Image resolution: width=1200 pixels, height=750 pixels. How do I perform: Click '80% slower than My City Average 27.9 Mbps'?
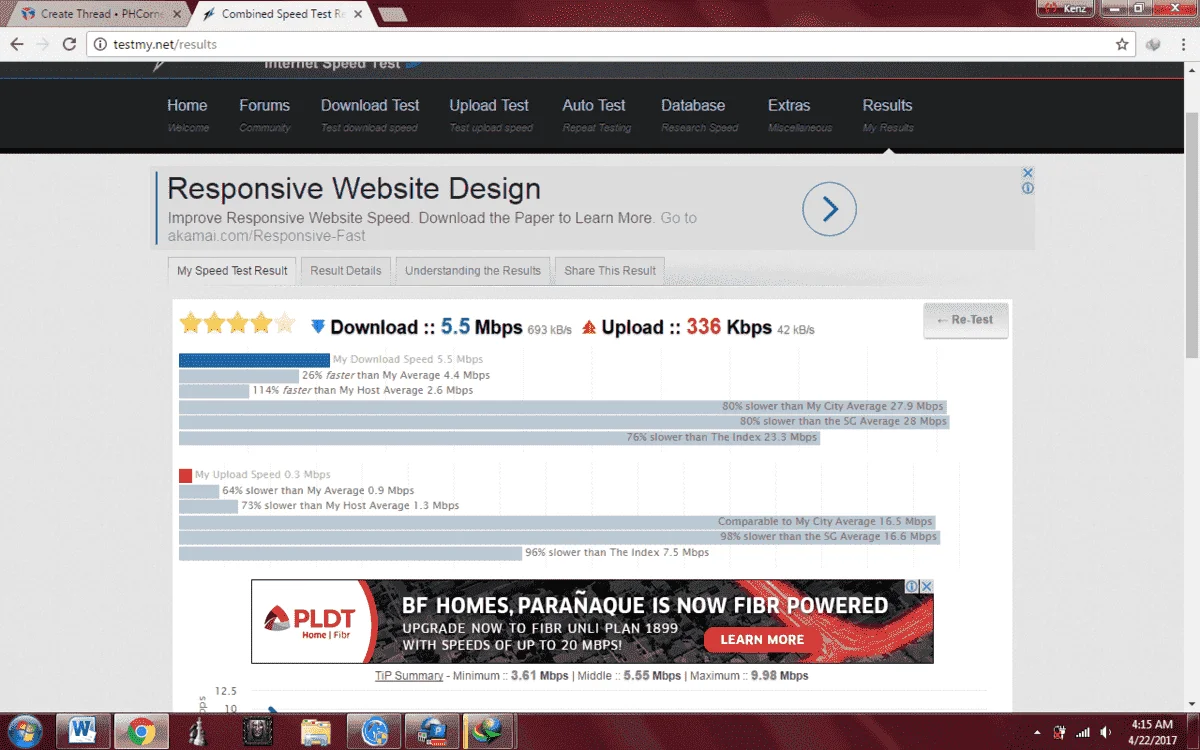(833, 406)
